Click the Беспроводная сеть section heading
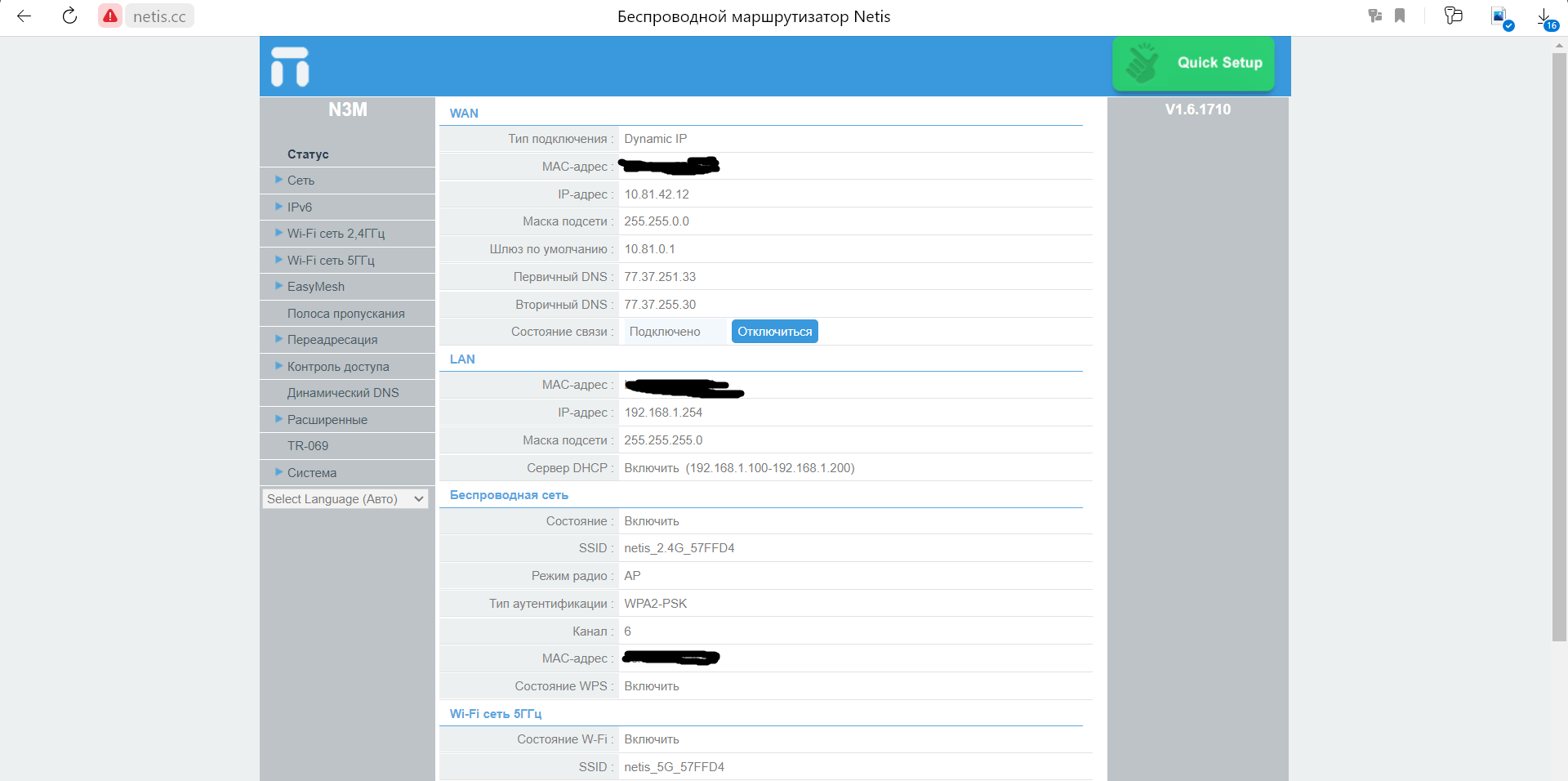The image size is (1568, 781). coord(509,495)
